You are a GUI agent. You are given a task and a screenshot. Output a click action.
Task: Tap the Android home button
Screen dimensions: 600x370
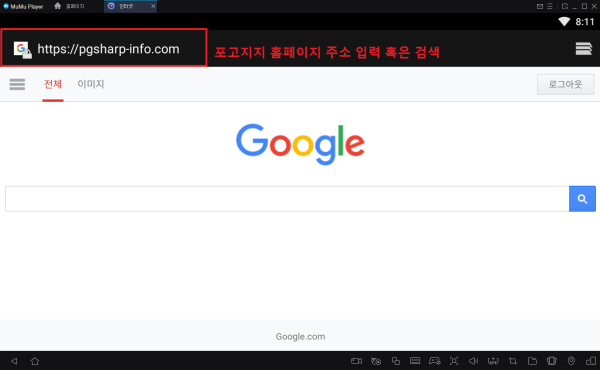pos(35,361)
